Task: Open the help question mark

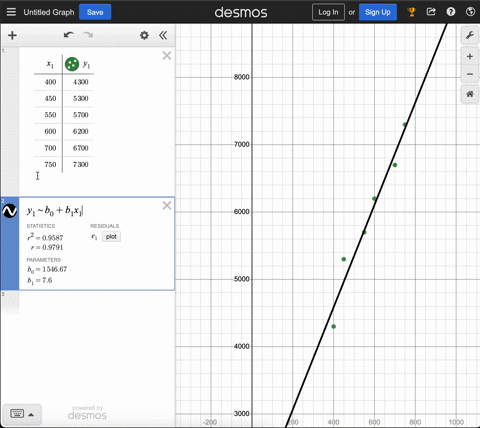Action: pyautogui.click(x=451, y=12)
